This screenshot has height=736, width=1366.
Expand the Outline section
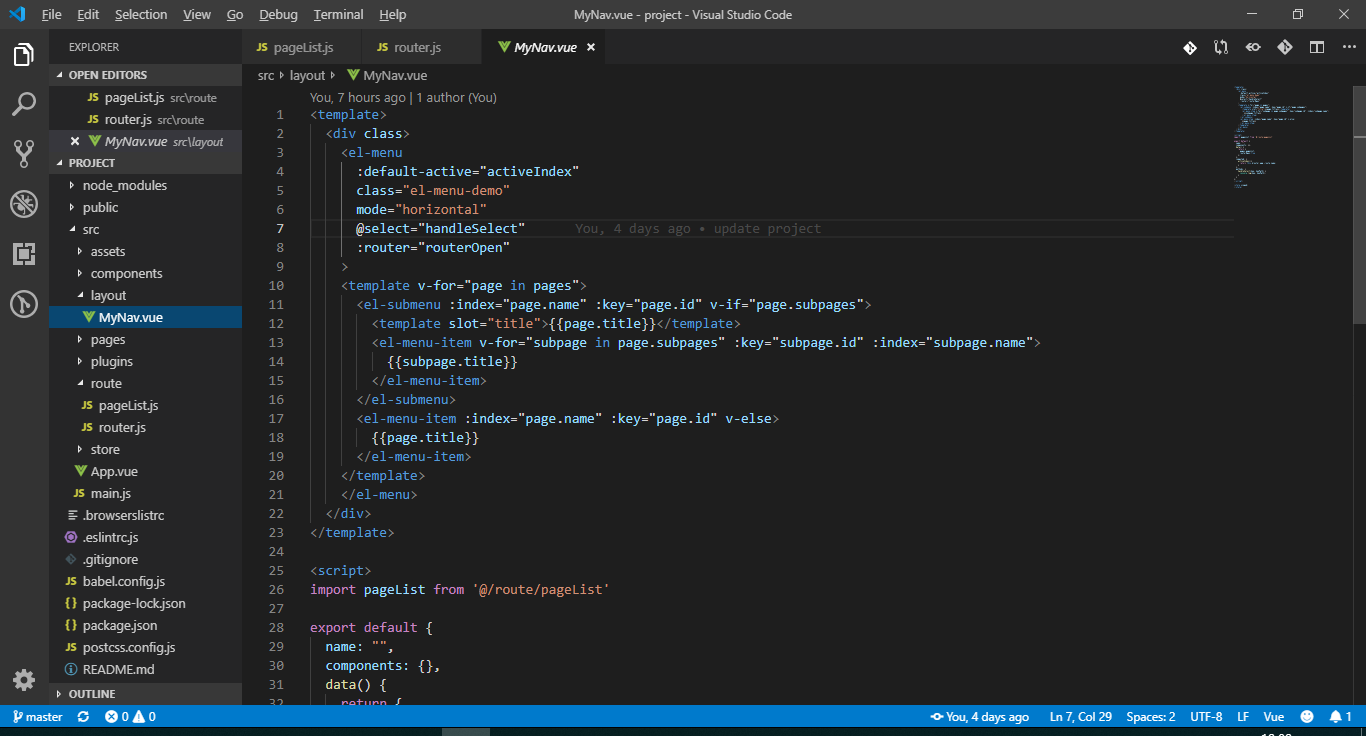click(x=145, y=694)
